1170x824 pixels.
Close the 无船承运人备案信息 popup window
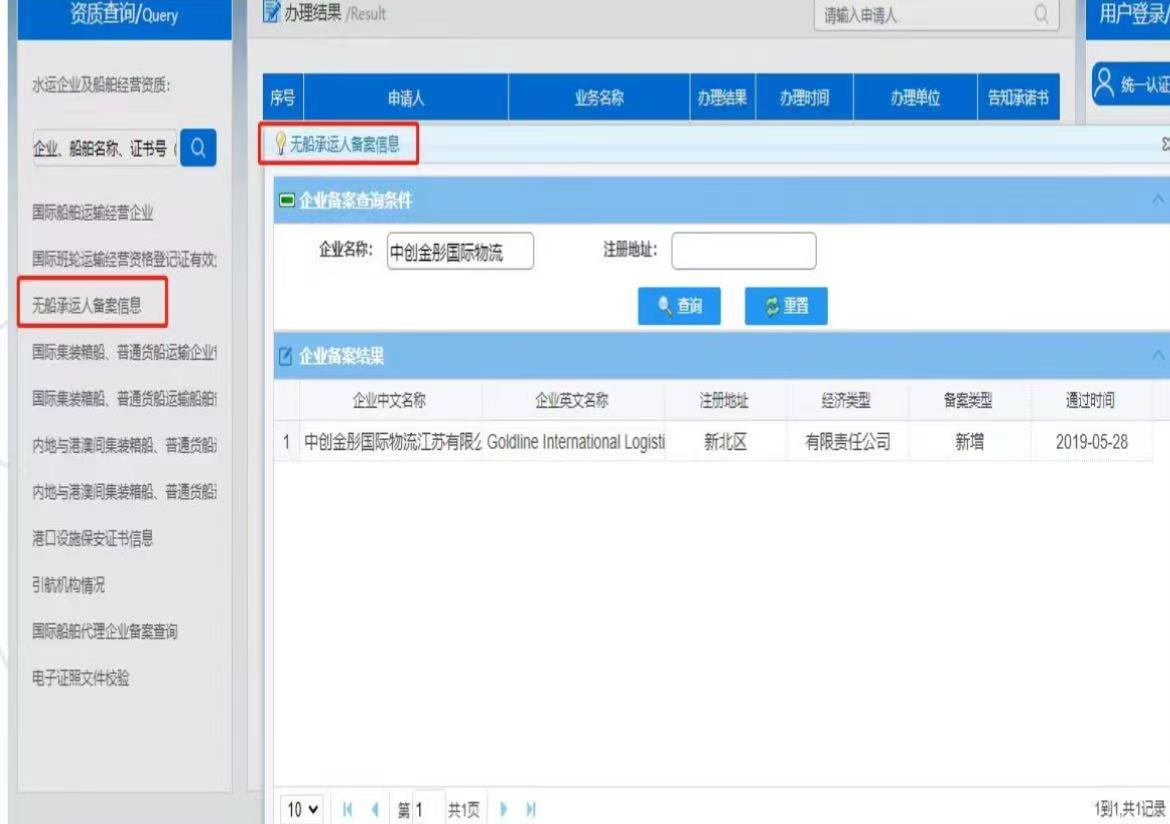(1164, 145)
